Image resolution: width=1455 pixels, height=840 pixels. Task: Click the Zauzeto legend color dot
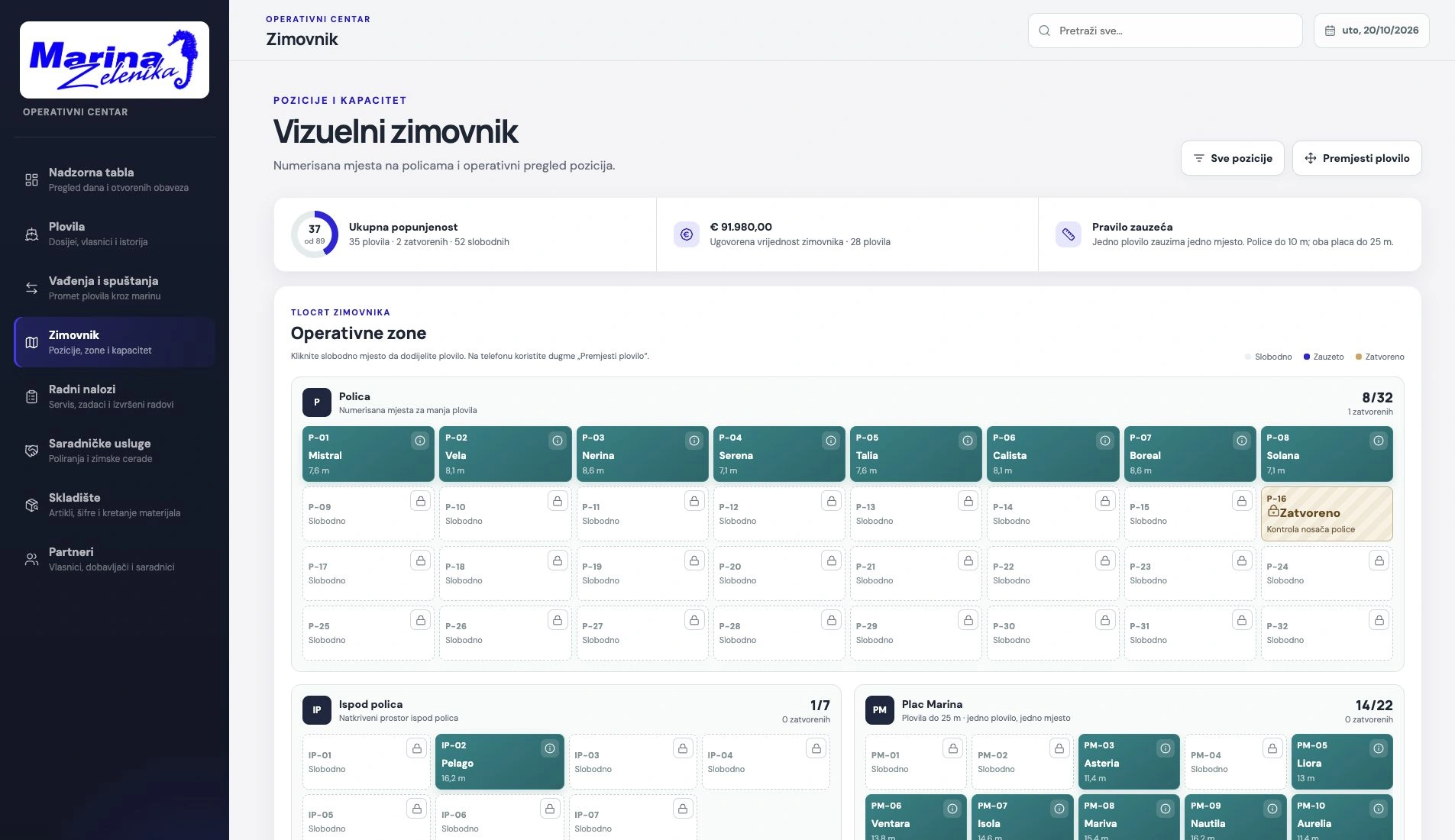(1307, 357)
